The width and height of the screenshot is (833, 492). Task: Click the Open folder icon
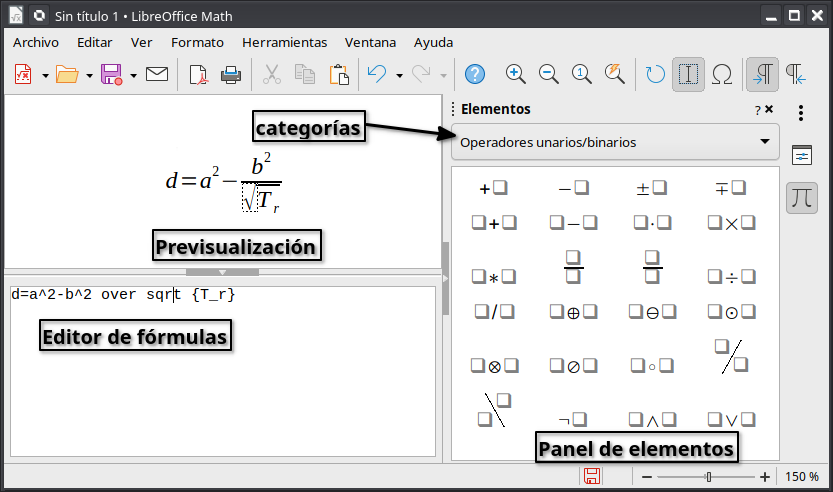(x=67, y=74)
